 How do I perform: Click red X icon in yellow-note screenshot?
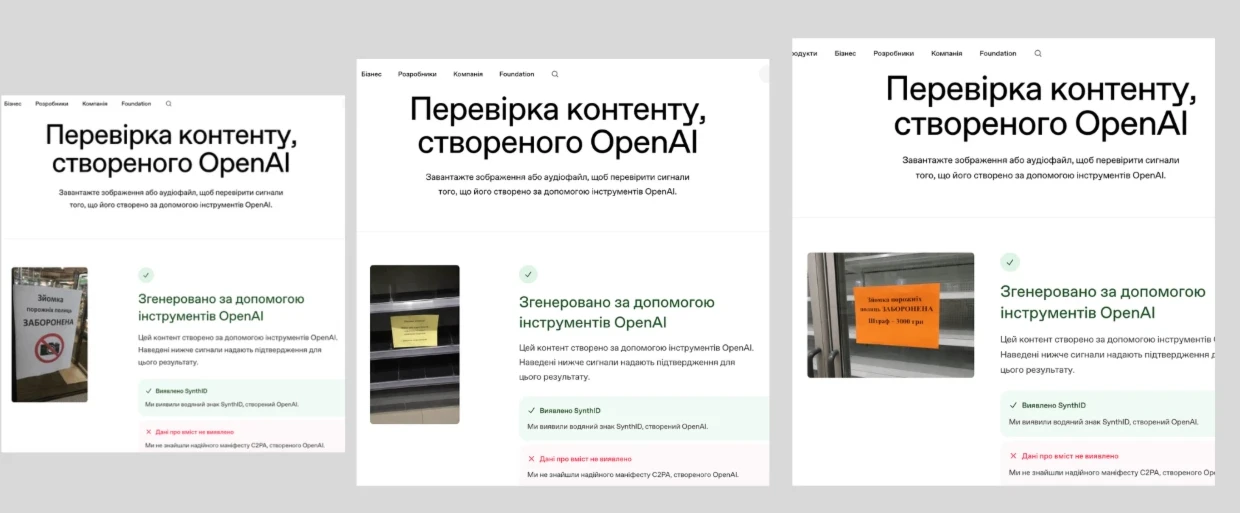pos(532,459)
